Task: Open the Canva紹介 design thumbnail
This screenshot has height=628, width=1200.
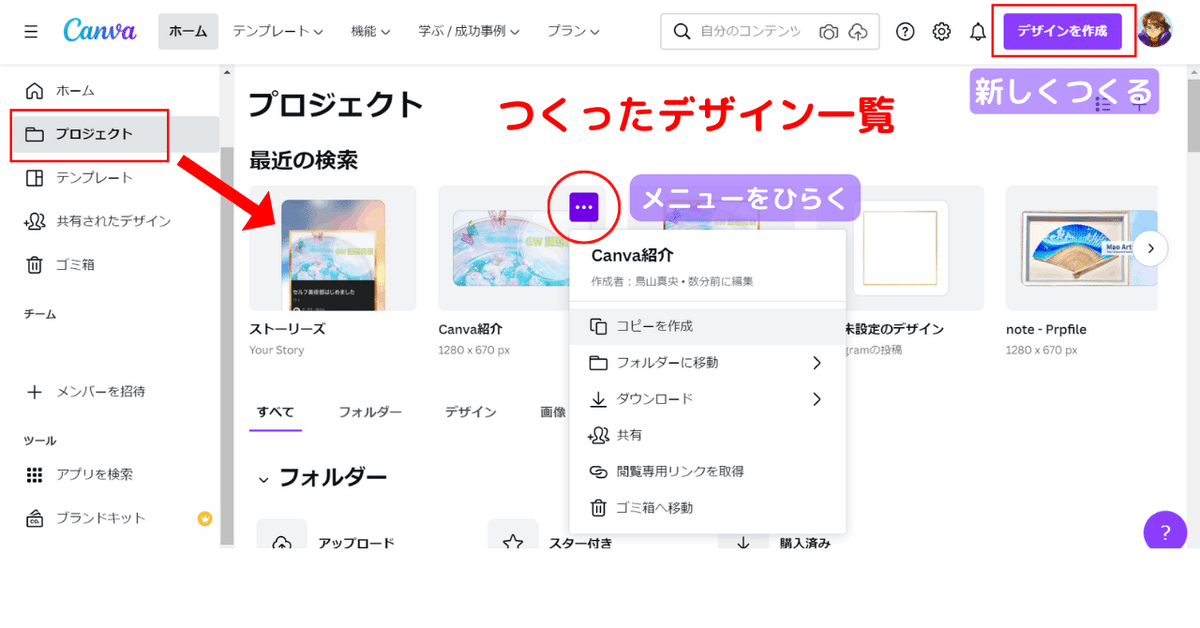Action: pos(505,248)
